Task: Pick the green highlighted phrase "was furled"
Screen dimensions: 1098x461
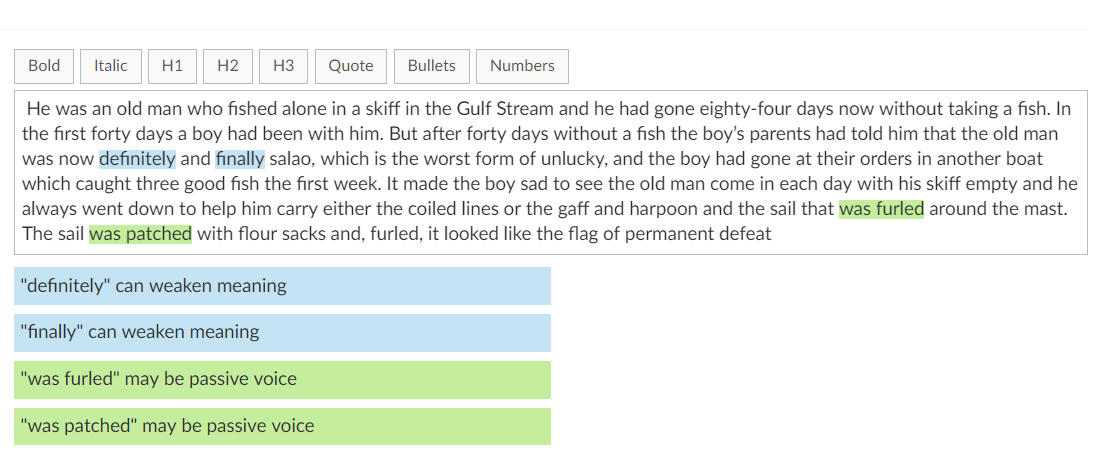Action: click(882, 208)
